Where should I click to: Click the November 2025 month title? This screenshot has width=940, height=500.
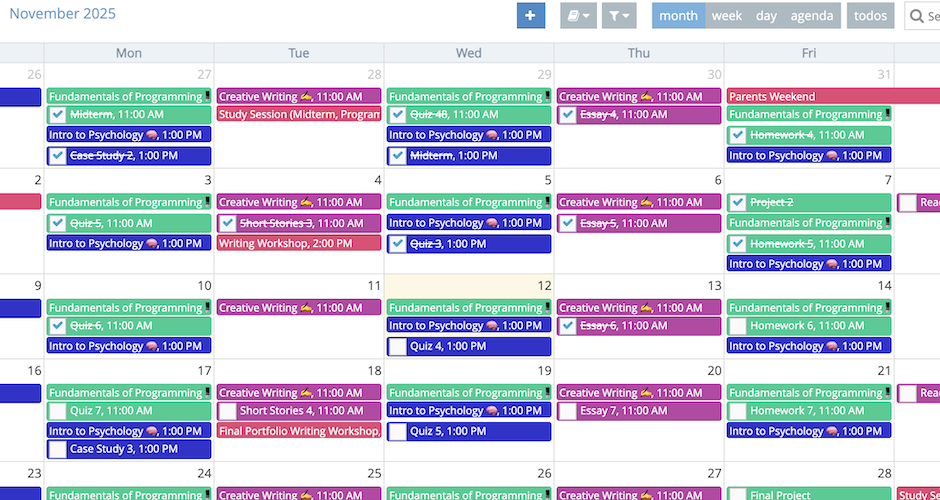[x=62, y=14]
